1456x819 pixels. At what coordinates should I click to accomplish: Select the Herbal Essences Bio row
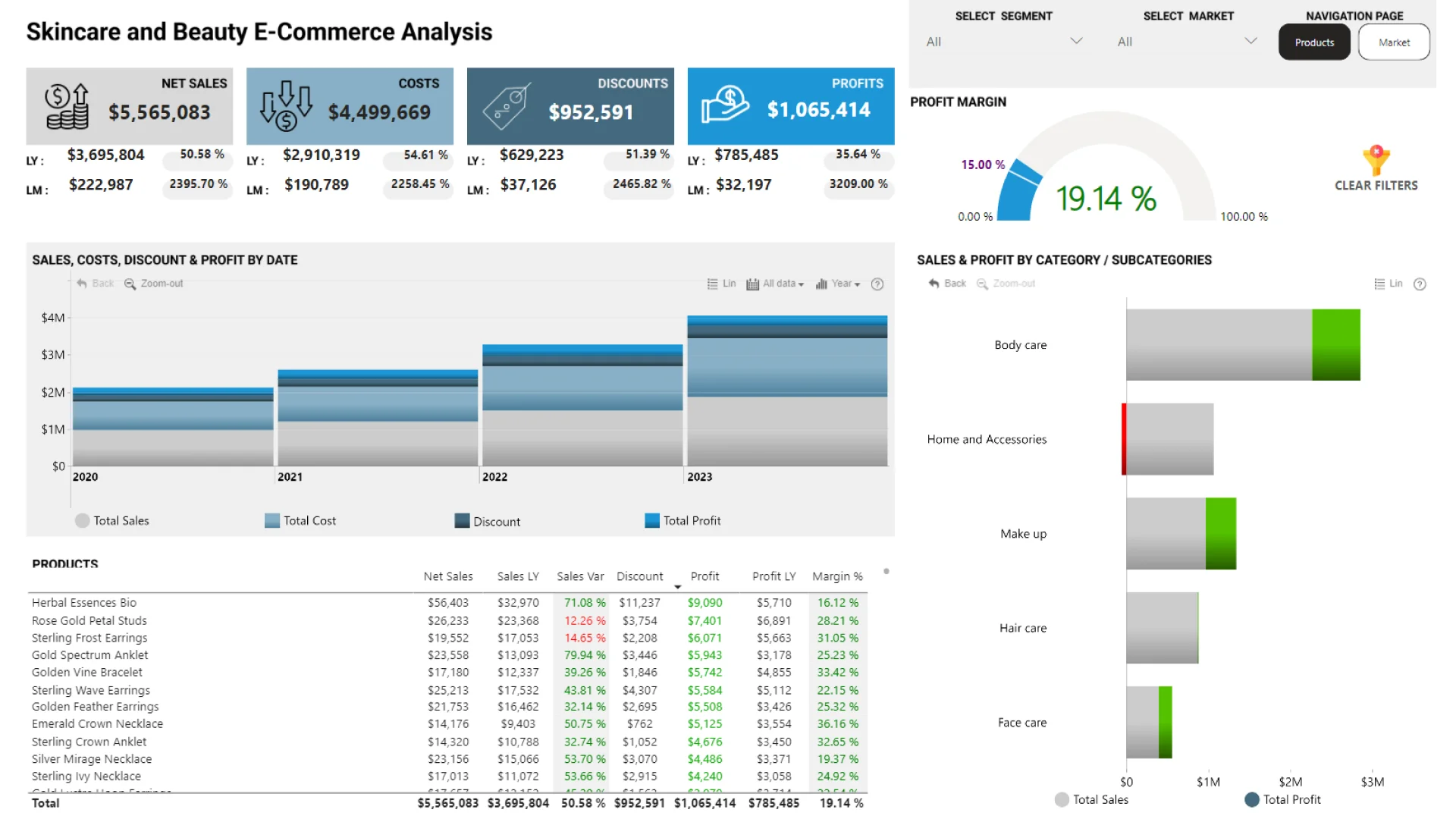point(447,603)
